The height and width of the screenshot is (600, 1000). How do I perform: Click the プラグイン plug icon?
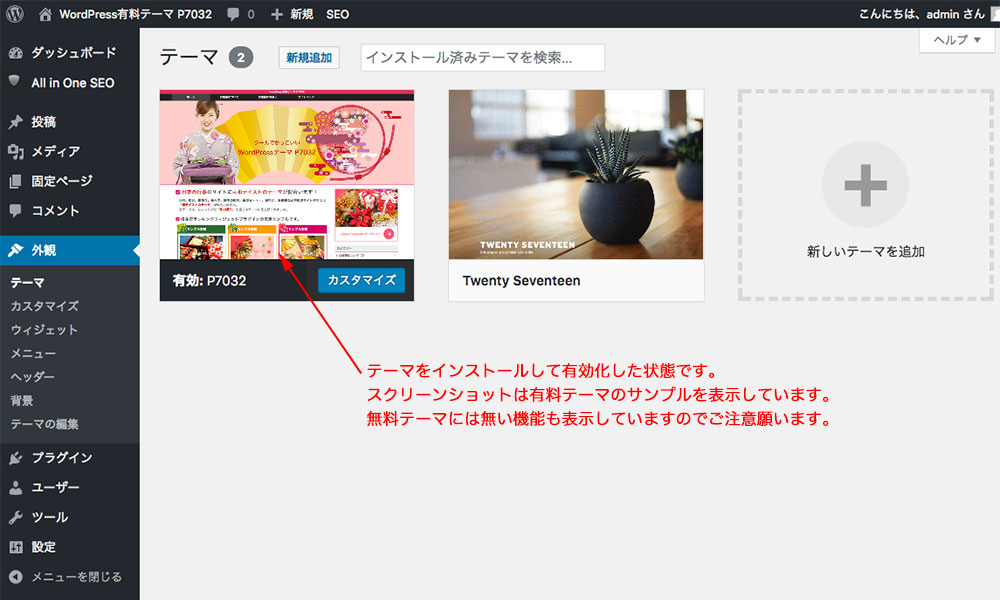click(x=15, y=458)
